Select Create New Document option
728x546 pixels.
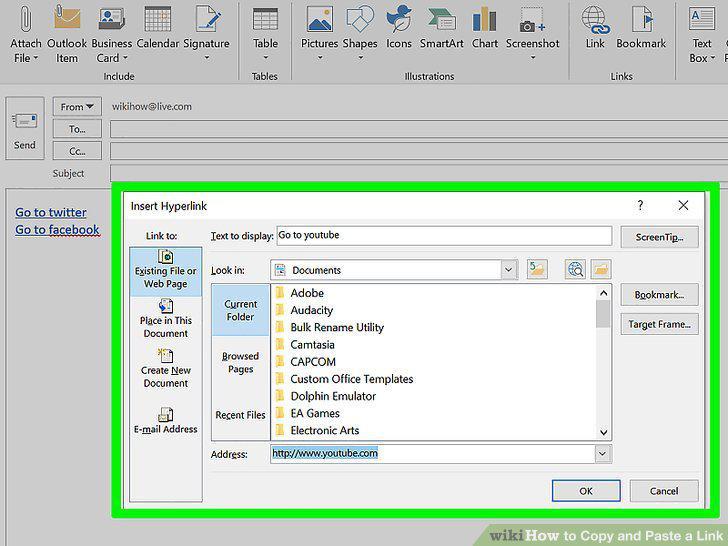(x=166, y=369)
